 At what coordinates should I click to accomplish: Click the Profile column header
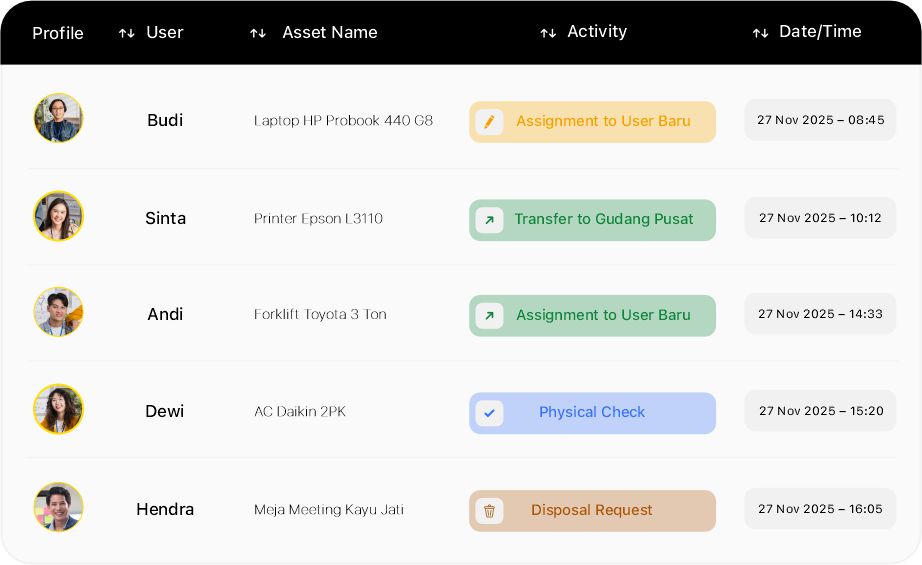coord(58,33)
